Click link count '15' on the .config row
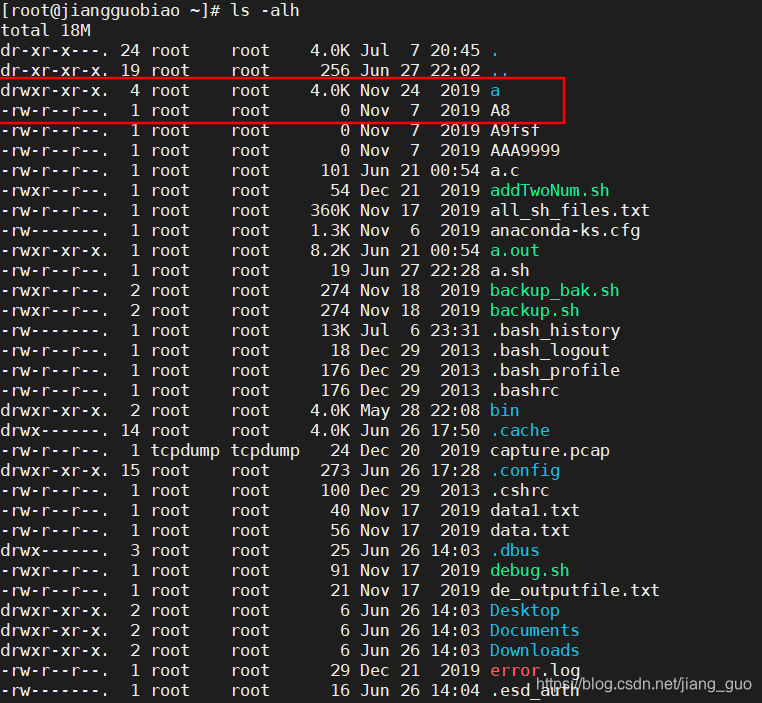This screenshot has width=762, height=703. [130, 470]
